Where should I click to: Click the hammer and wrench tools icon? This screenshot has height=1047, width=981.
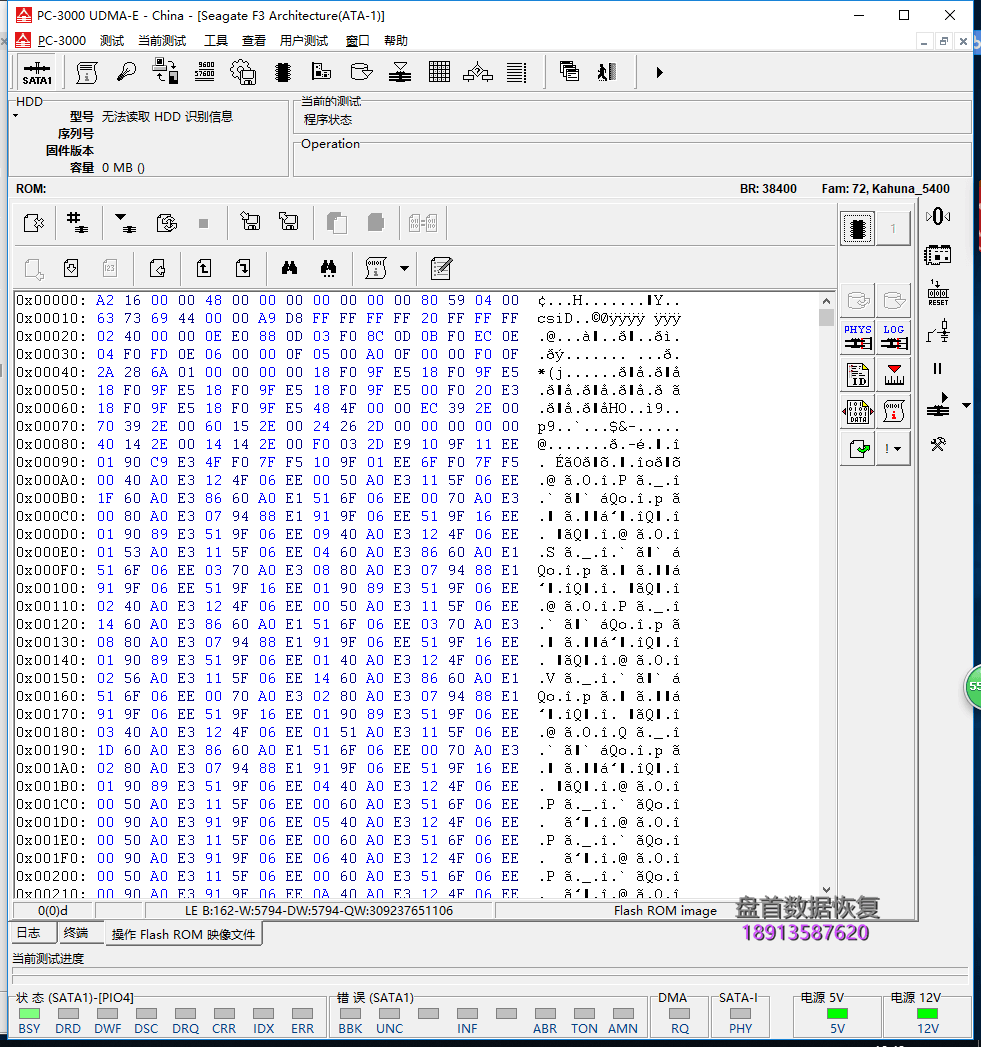[x=938, y=445]
